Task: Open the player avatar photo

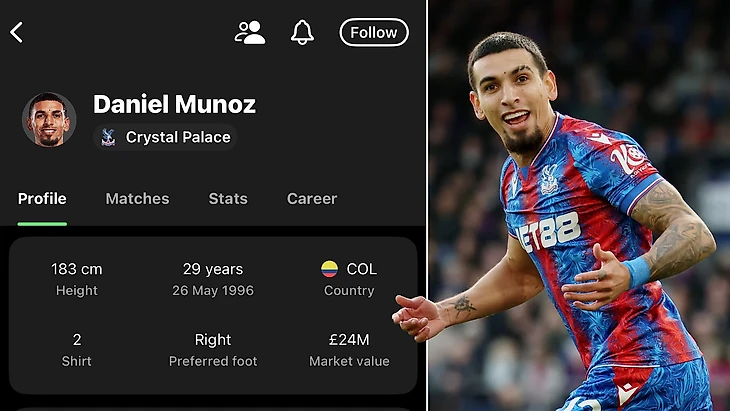Action: pyautogui.click(x=49, y=120)
